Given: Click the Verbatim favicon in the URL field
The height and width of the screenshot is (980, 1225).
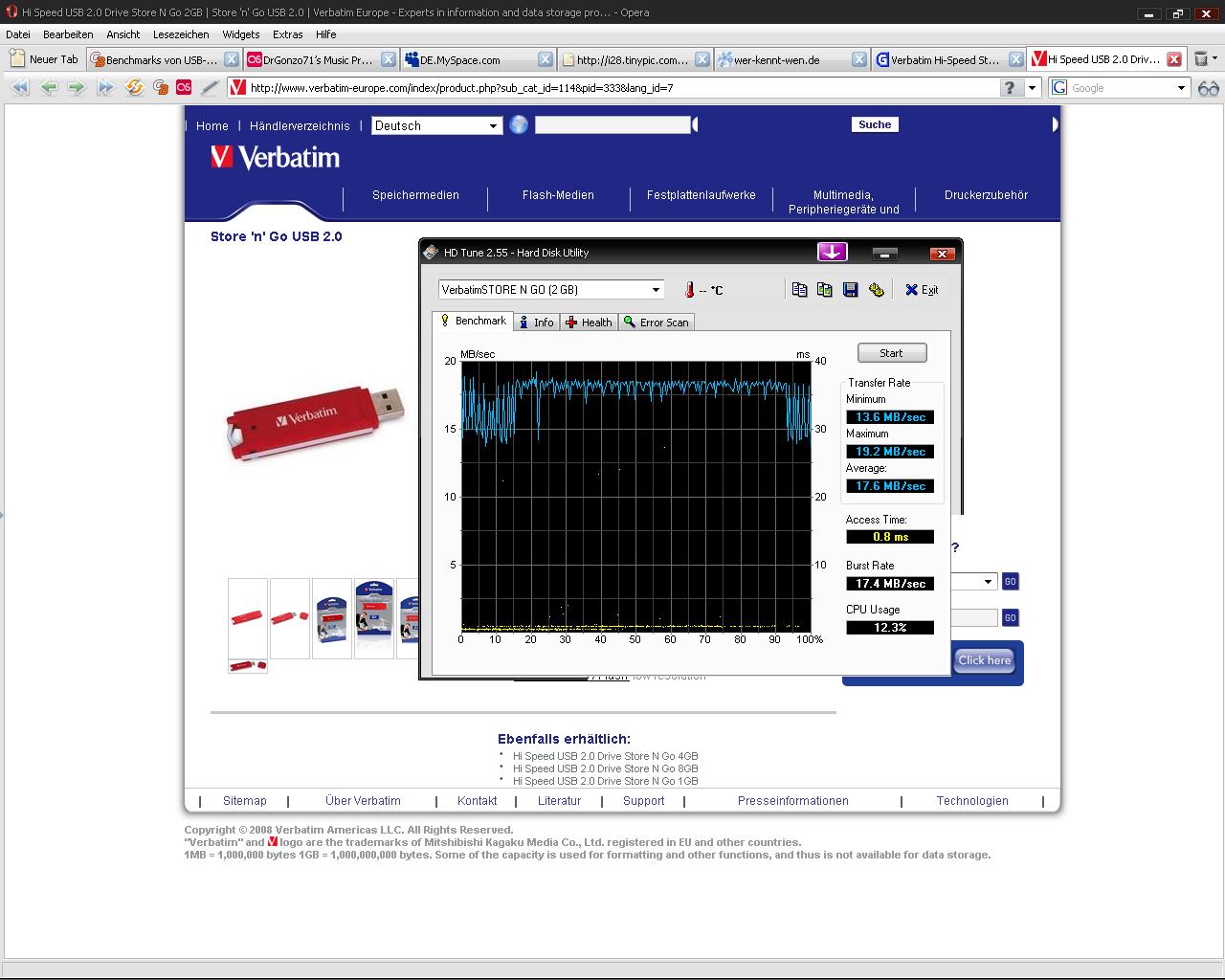Looking at the screenshot, I should click(238, 87).
